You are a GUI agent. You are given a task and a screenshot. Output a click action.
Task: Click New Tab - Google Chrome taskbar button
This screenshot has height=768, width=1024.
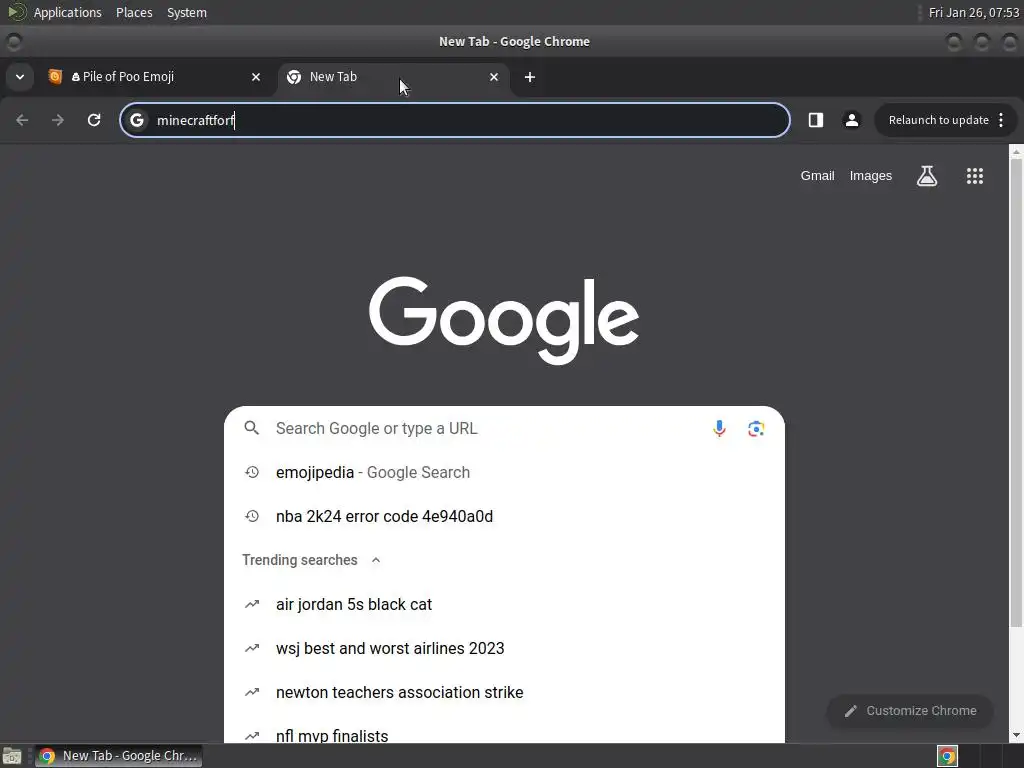(x=119, y=756)
